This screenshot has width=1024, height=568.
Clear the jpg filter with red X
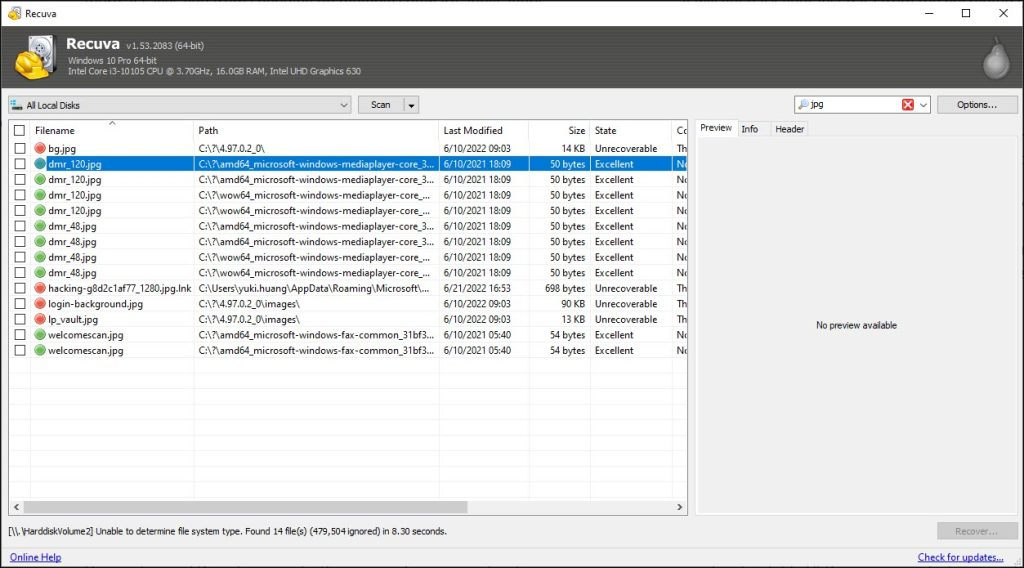tap(908, 104)
